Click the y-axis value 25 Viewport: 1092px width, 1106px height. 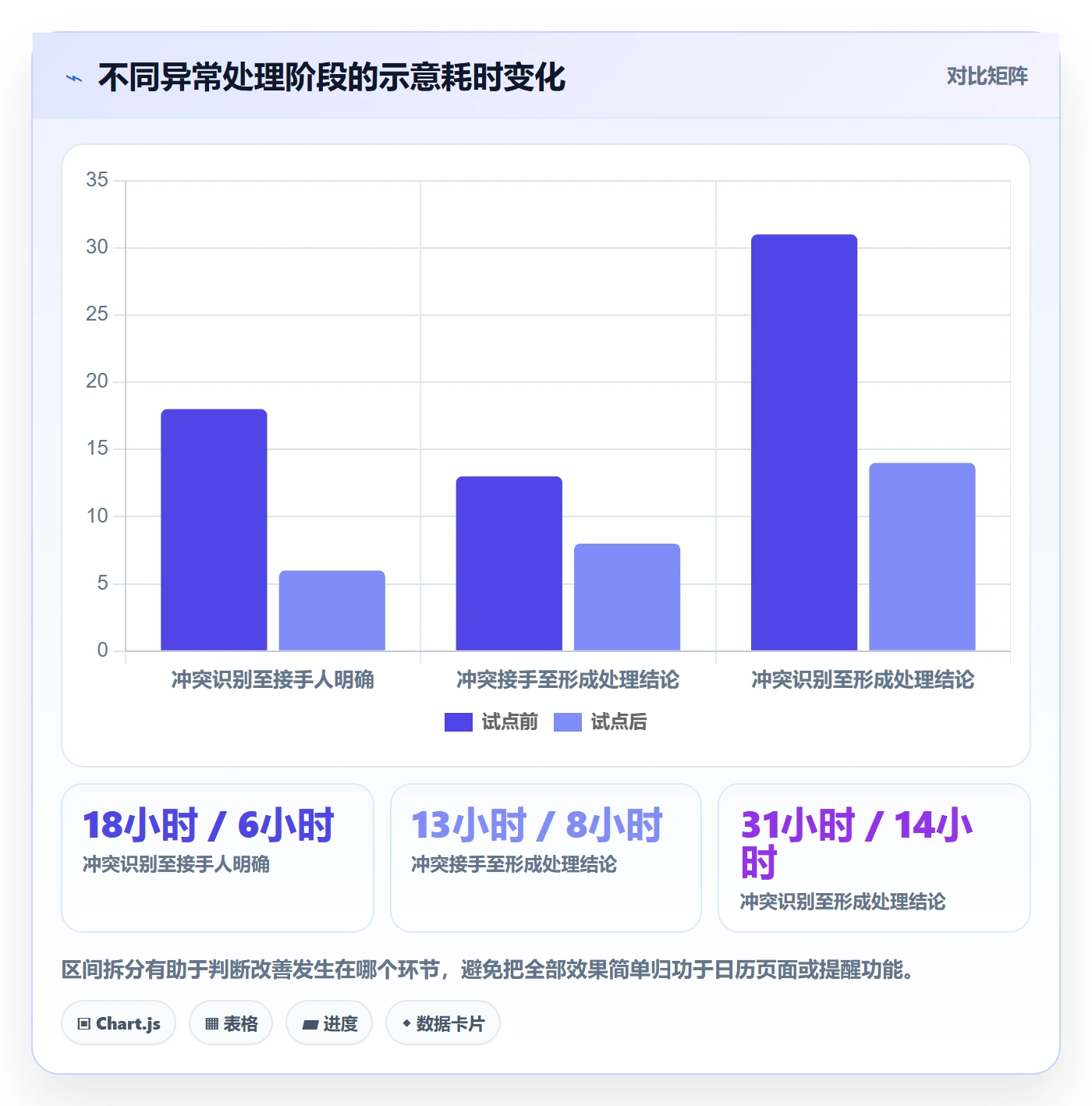click(x=97, y=314)
